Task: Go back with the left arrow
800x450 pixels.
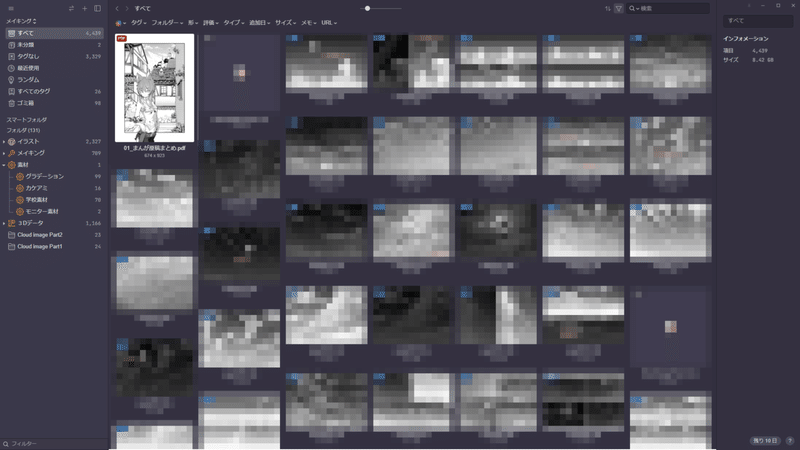Action: (117, 9)
